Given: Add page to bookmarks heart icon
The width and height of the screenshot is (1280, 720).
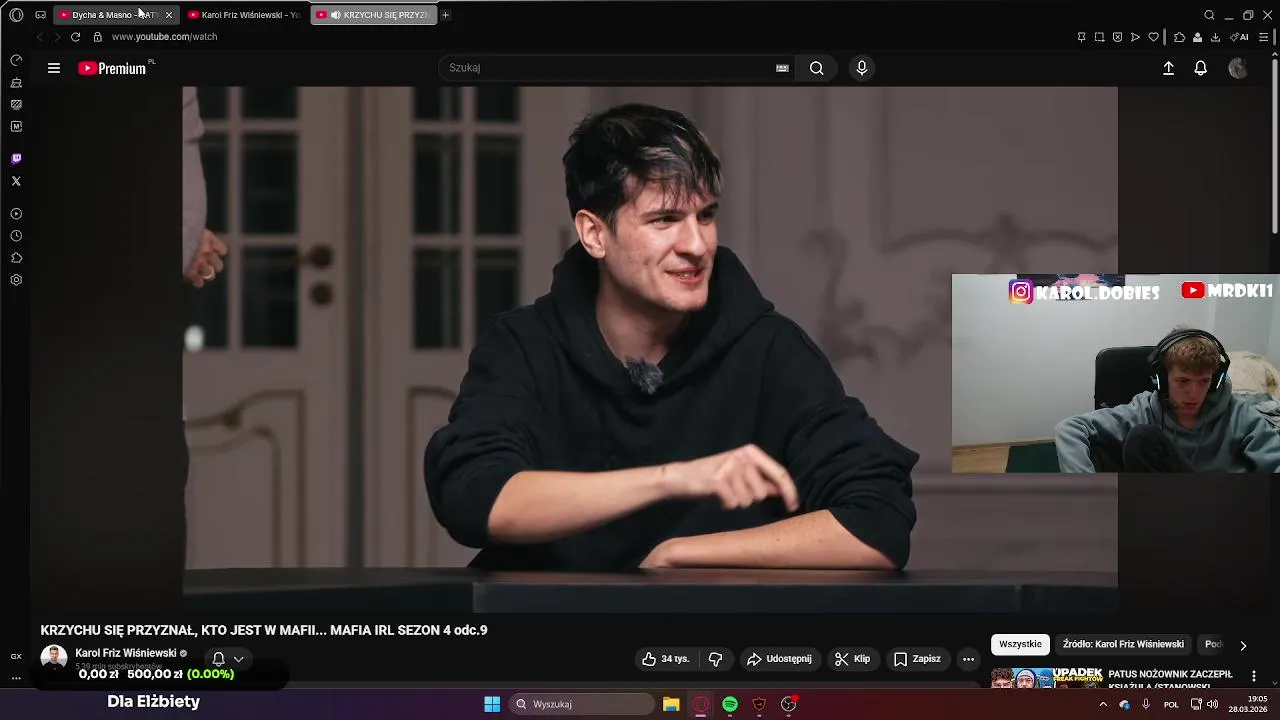Looking at the screenshot, I should tap(1153, 37).
